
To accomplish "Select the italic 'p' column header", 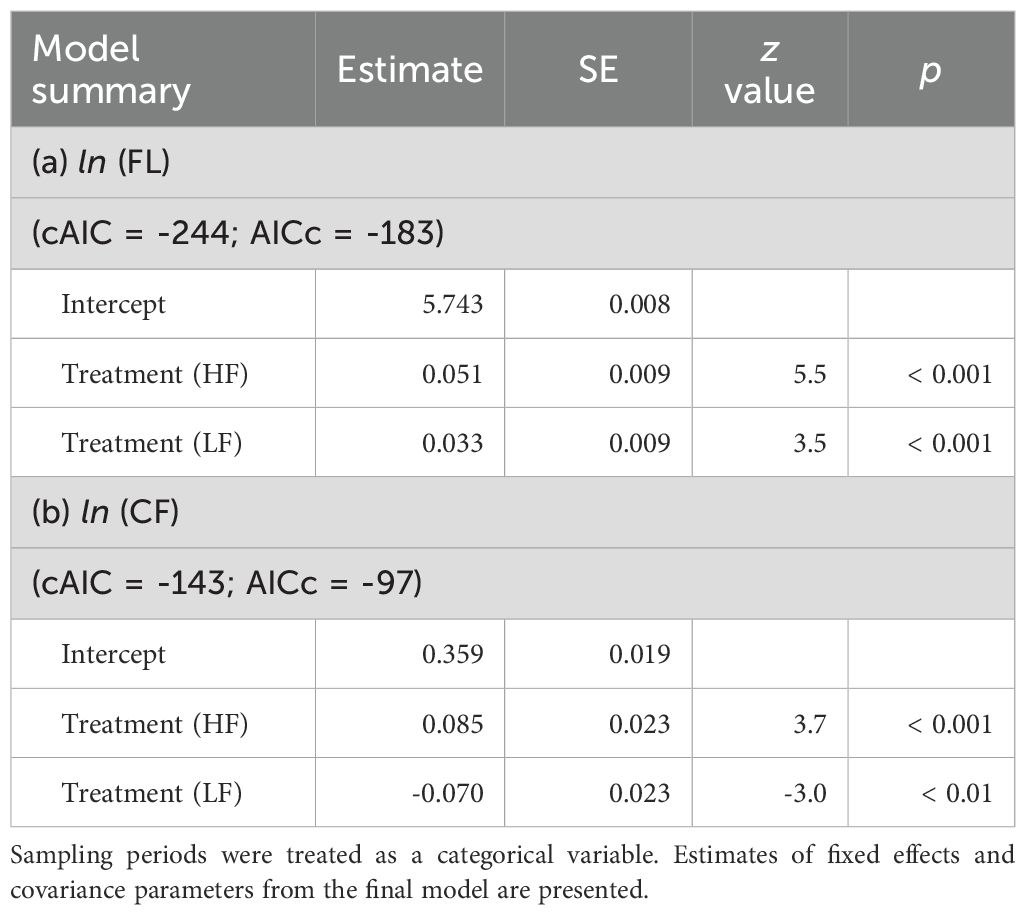I will 929,69.
